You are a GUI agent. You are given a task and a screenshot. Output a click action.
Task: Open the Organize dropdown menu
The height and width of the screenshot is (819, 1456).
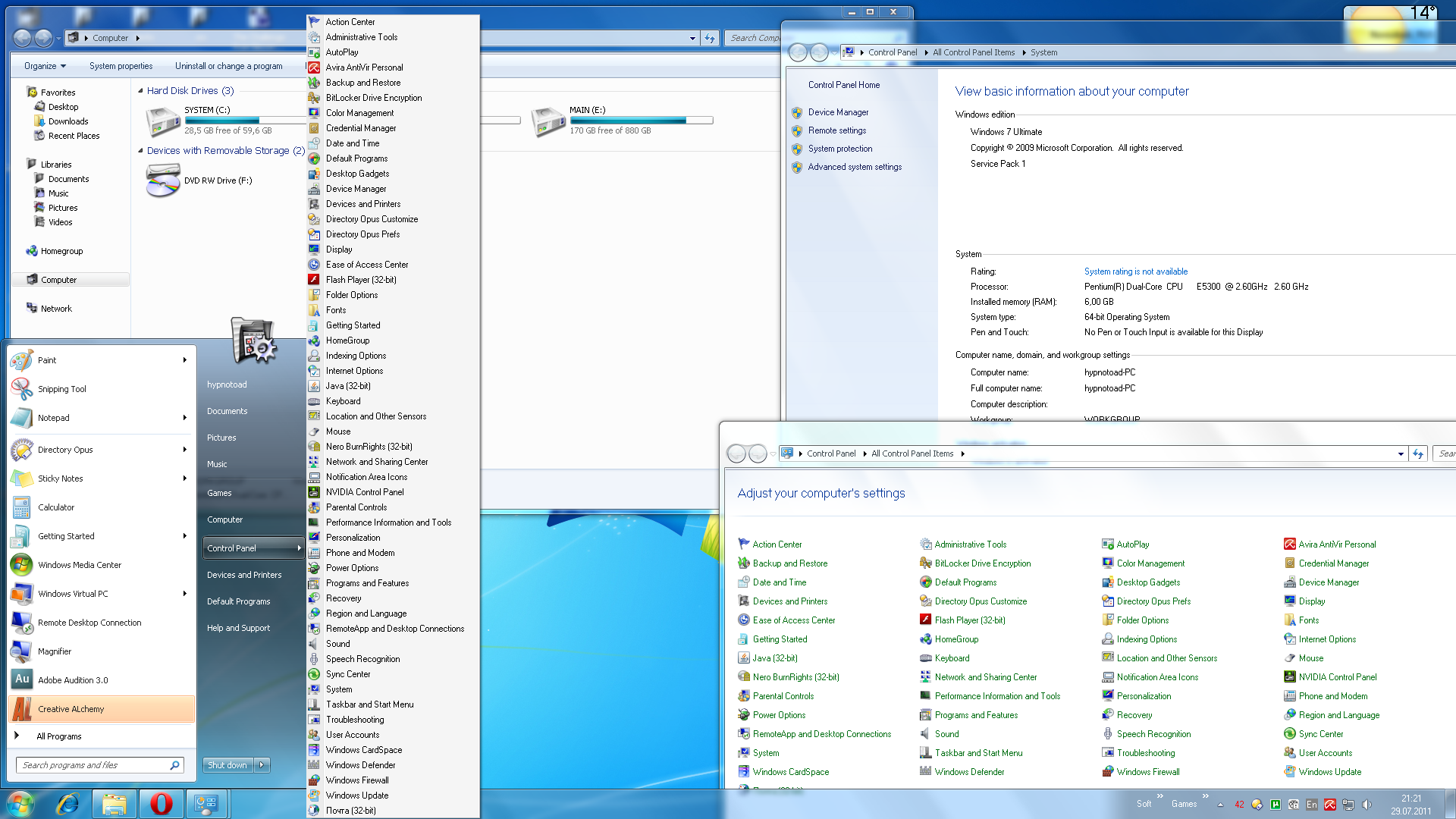[x=45, y=66]
